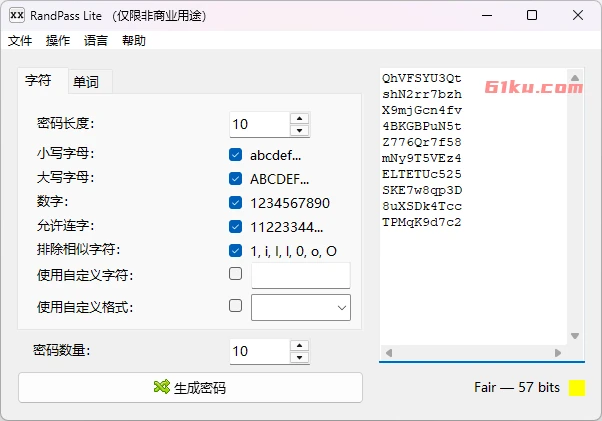Enable the 使用自定义字符 checkbox
This screenshot has width=602, height=421.
coord(235,274)
